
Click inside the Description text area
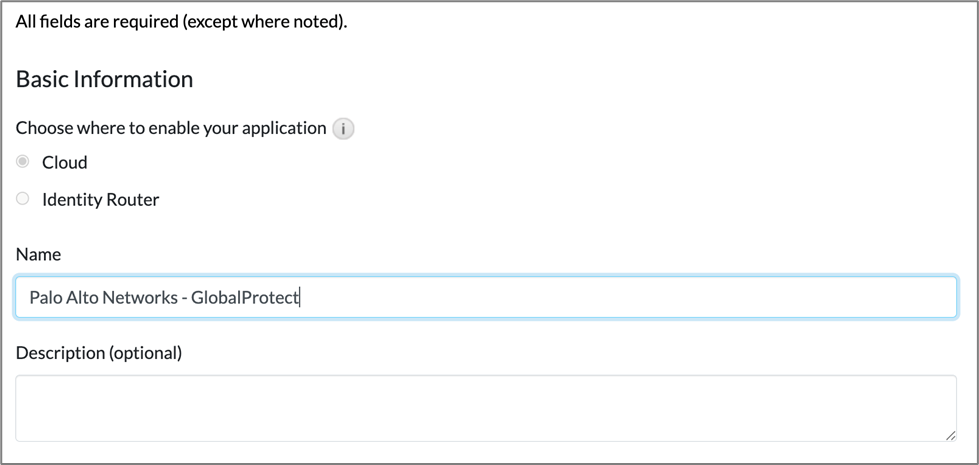coord(486,408)
